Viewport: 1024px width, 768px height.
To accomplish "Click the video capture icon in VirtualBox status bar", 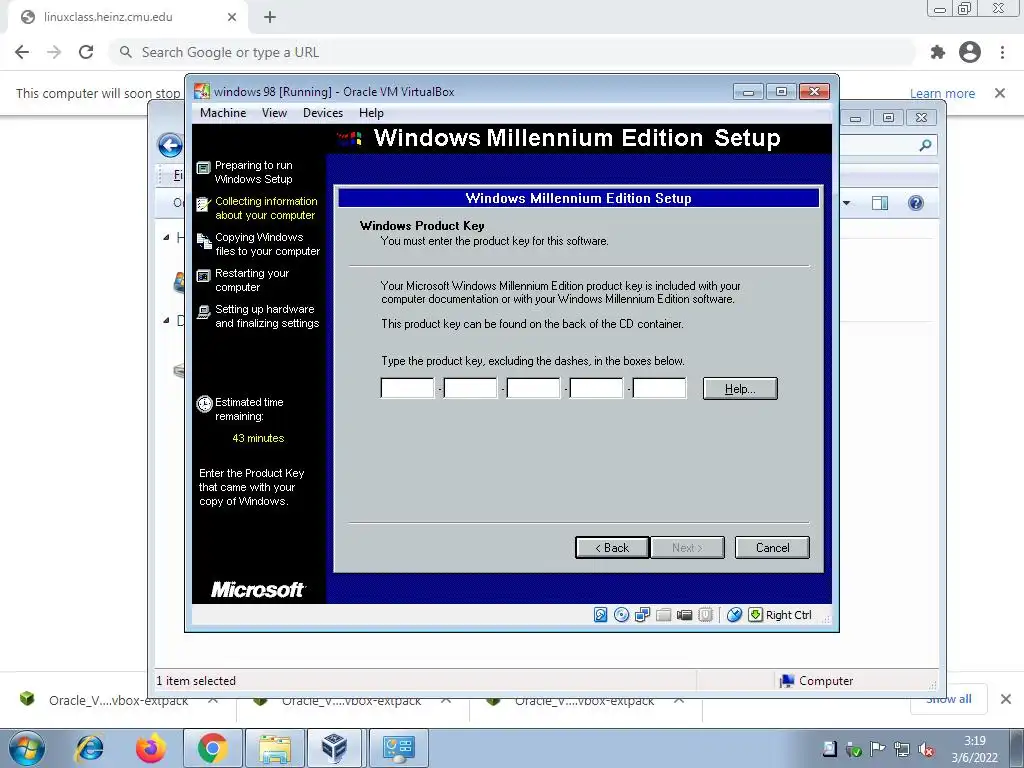I will click(684, 615).
